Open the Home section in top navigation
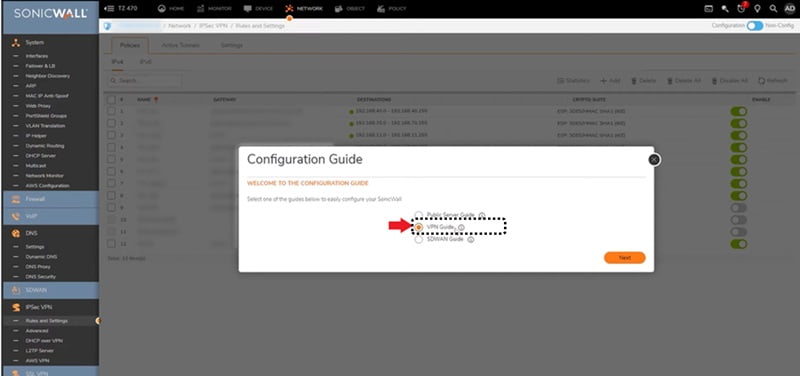This screenshot has width=800, height=376. [x=171, y=9]
